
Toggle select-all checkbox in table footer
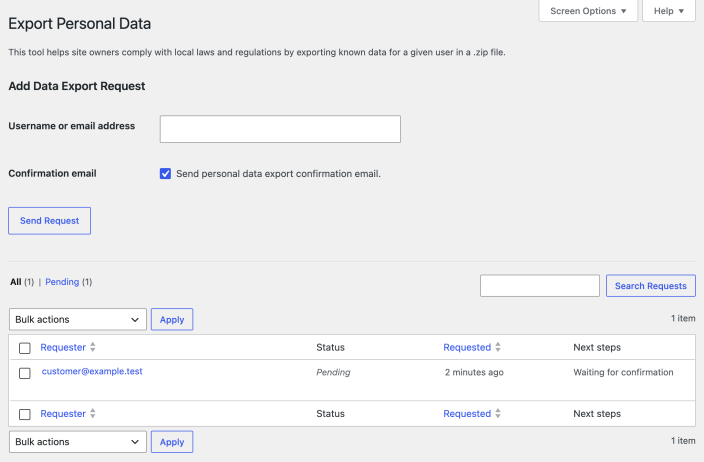25,414
